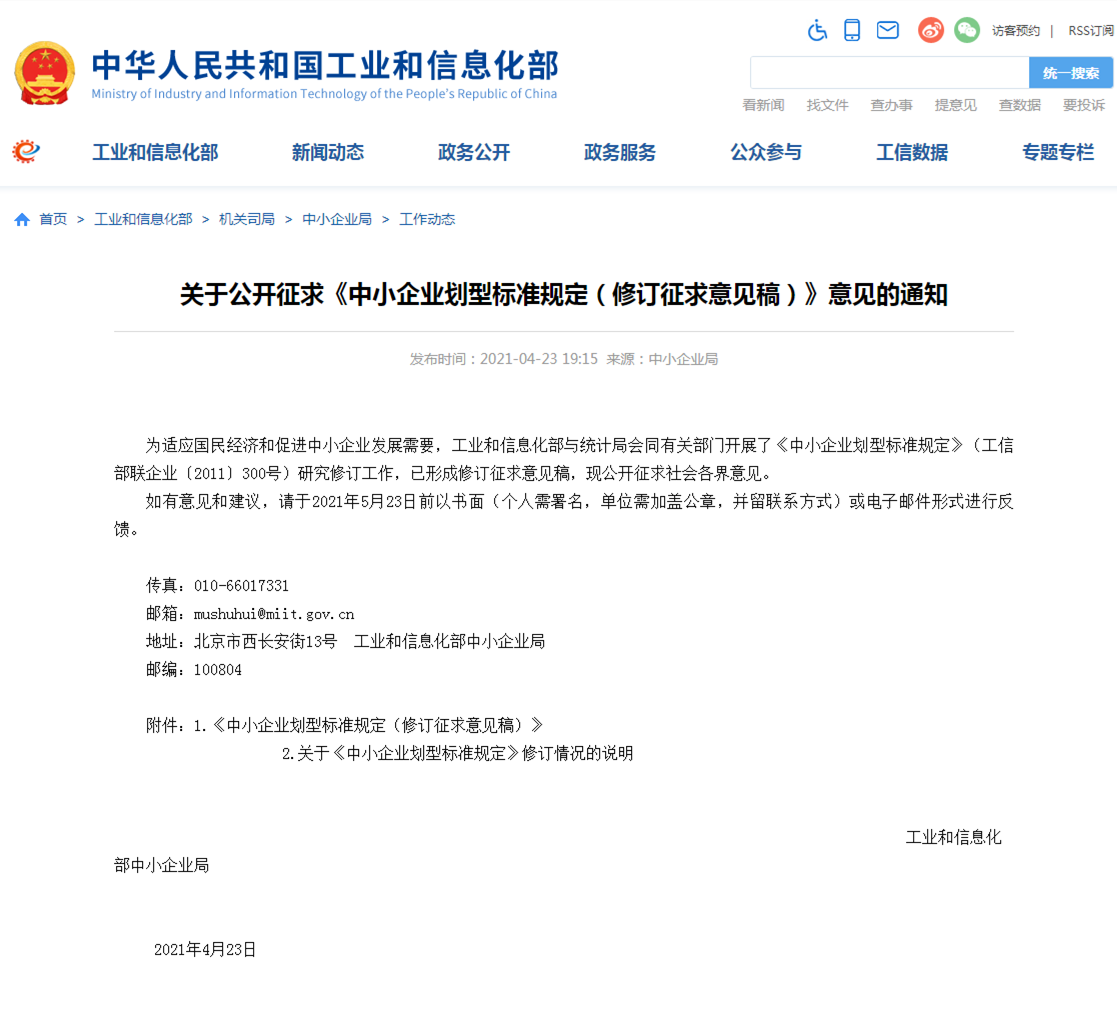Click the email address mushuhui@miit.gov.cn
Viewport: 1117px width, 1035px height.
[274, 614]
